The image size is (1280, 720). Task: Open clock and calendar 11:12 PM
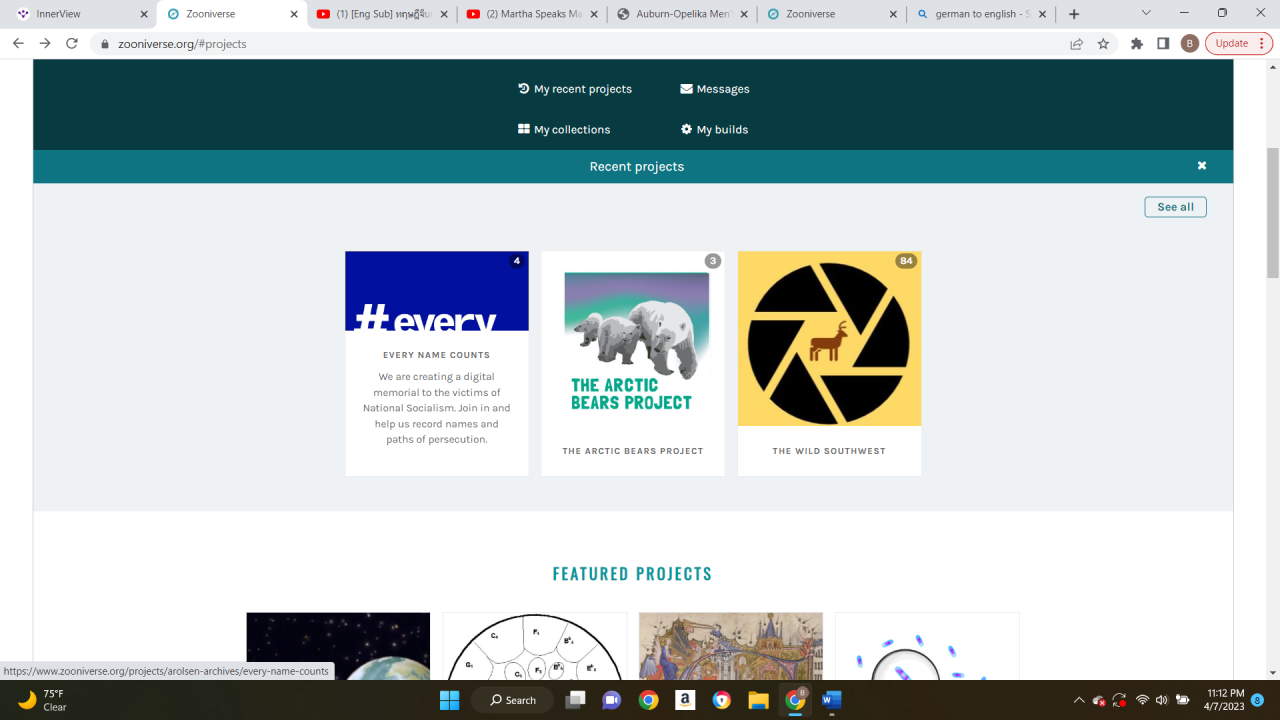(x=1225, y=700)
